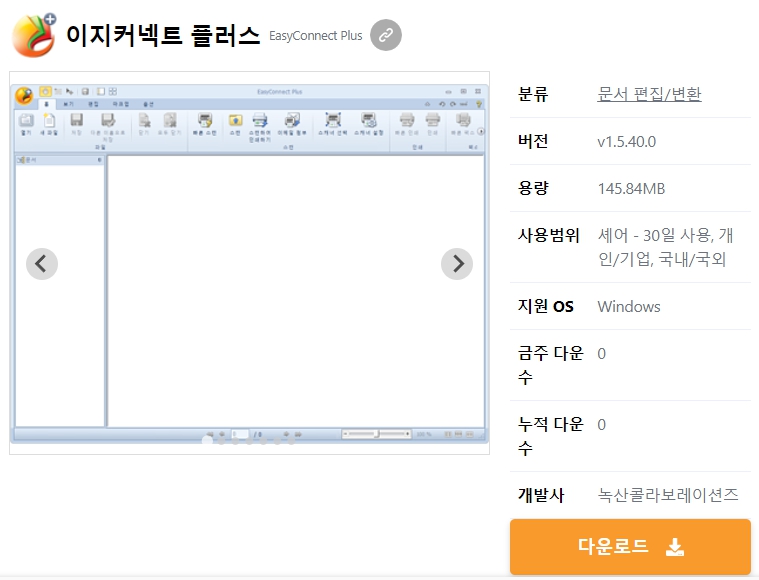The width and height of the screenshot is (759, 580).
Task: Click the Windows supported OS value
Action: 629,306
